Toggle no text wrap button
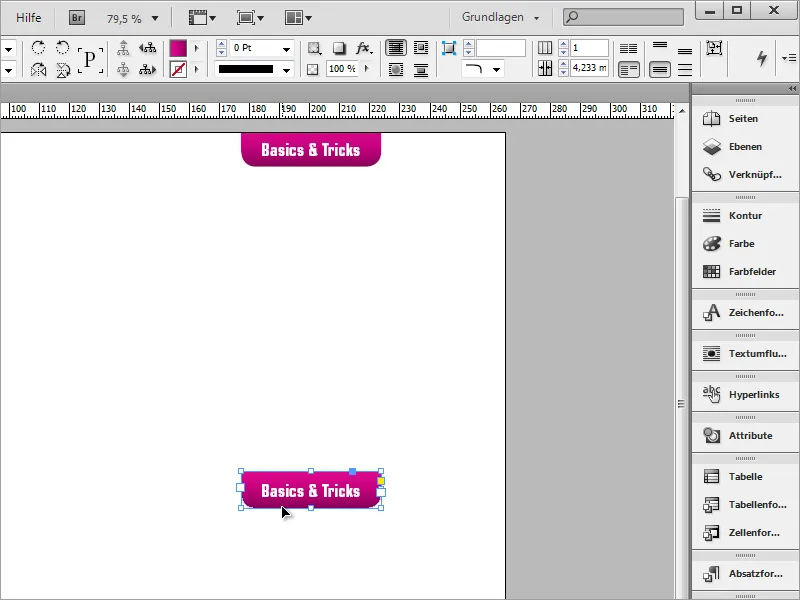The image size is (800, 600). [396, 48]
